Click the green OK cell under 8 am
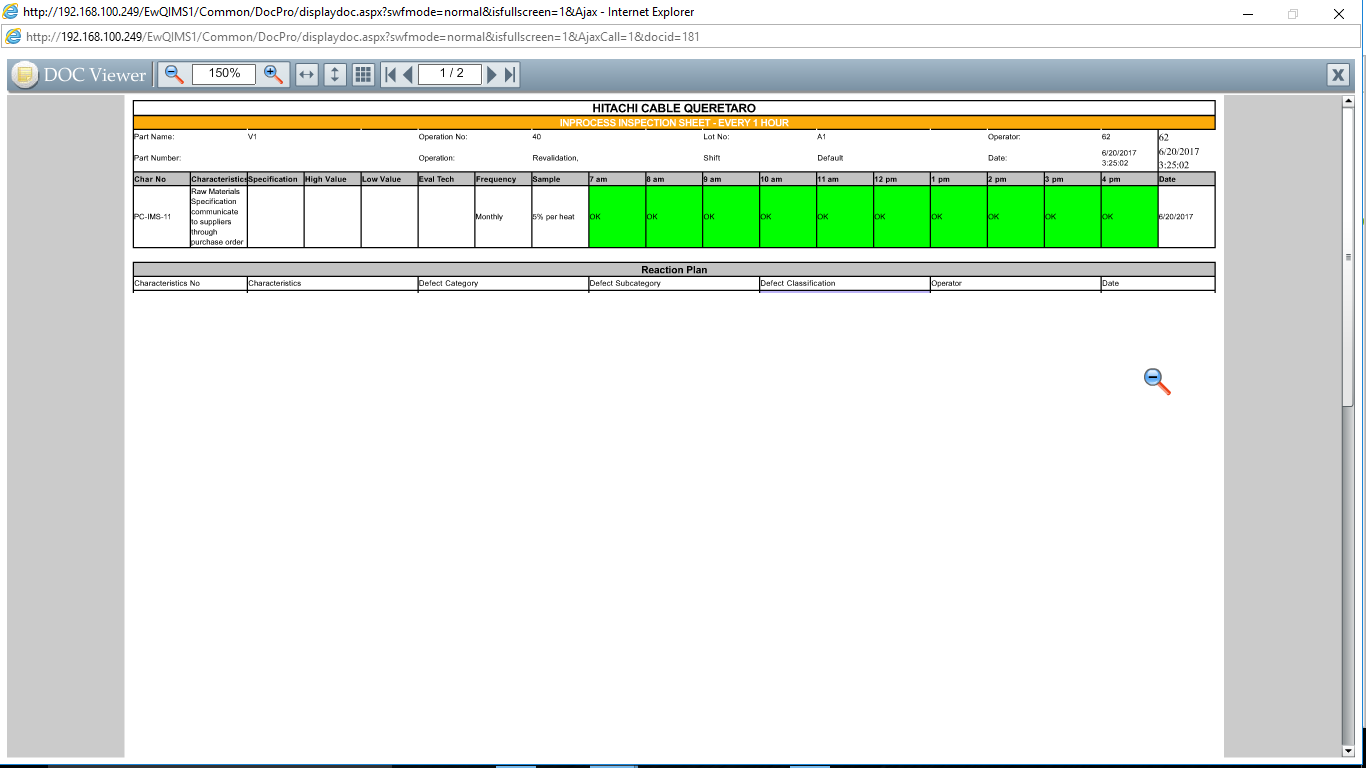 675,216
